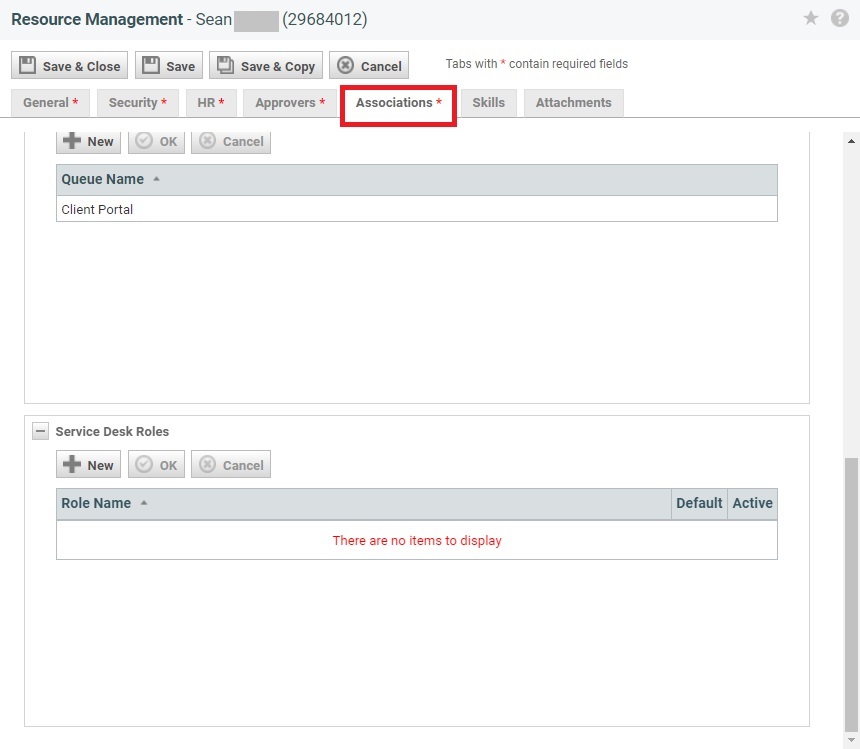Click the favorite star icon
Image resolution: width=860 pixels, height=749 pixels.
811,19
